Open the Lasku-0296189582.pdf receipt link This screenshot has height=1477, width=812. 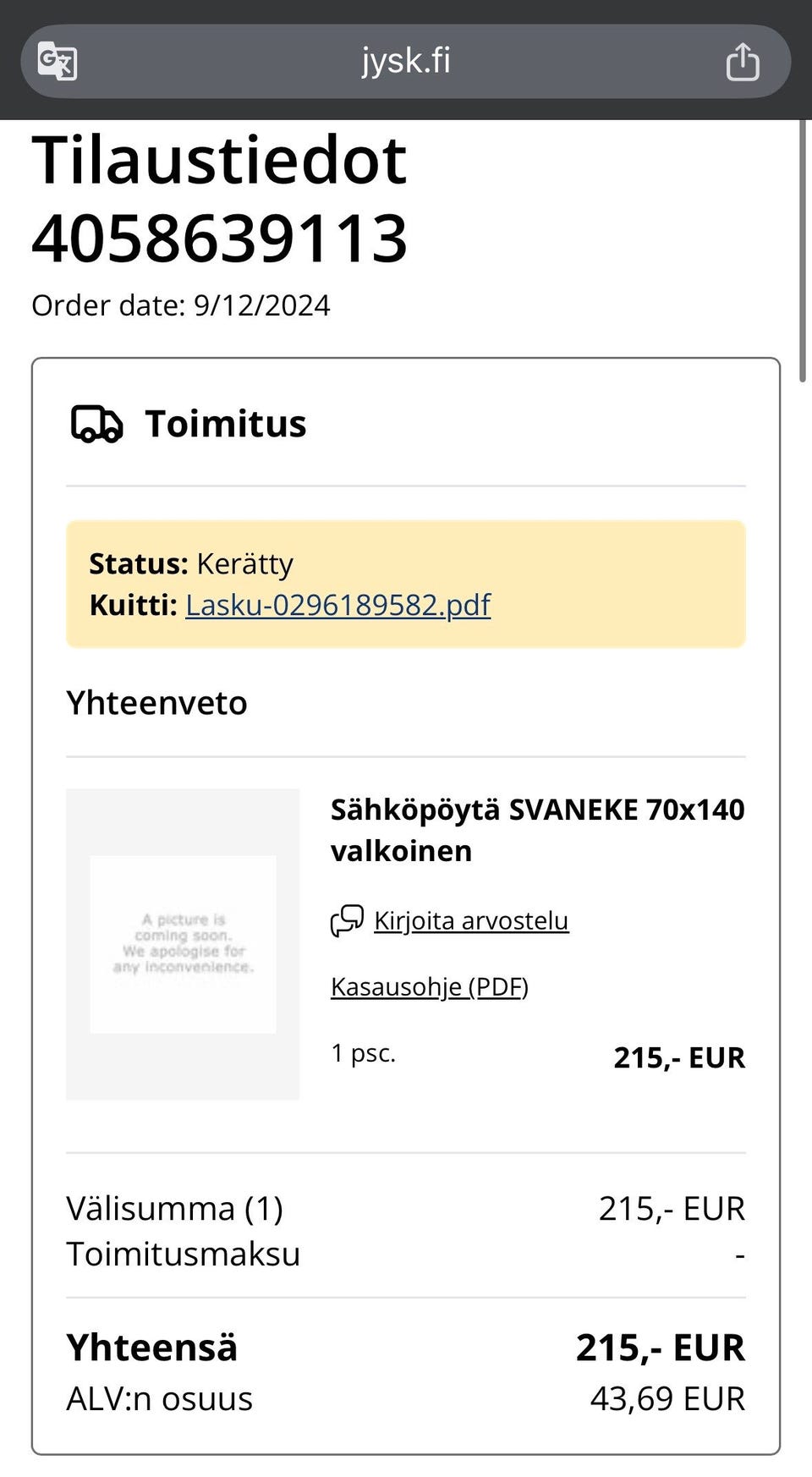[x=337, y=605]
